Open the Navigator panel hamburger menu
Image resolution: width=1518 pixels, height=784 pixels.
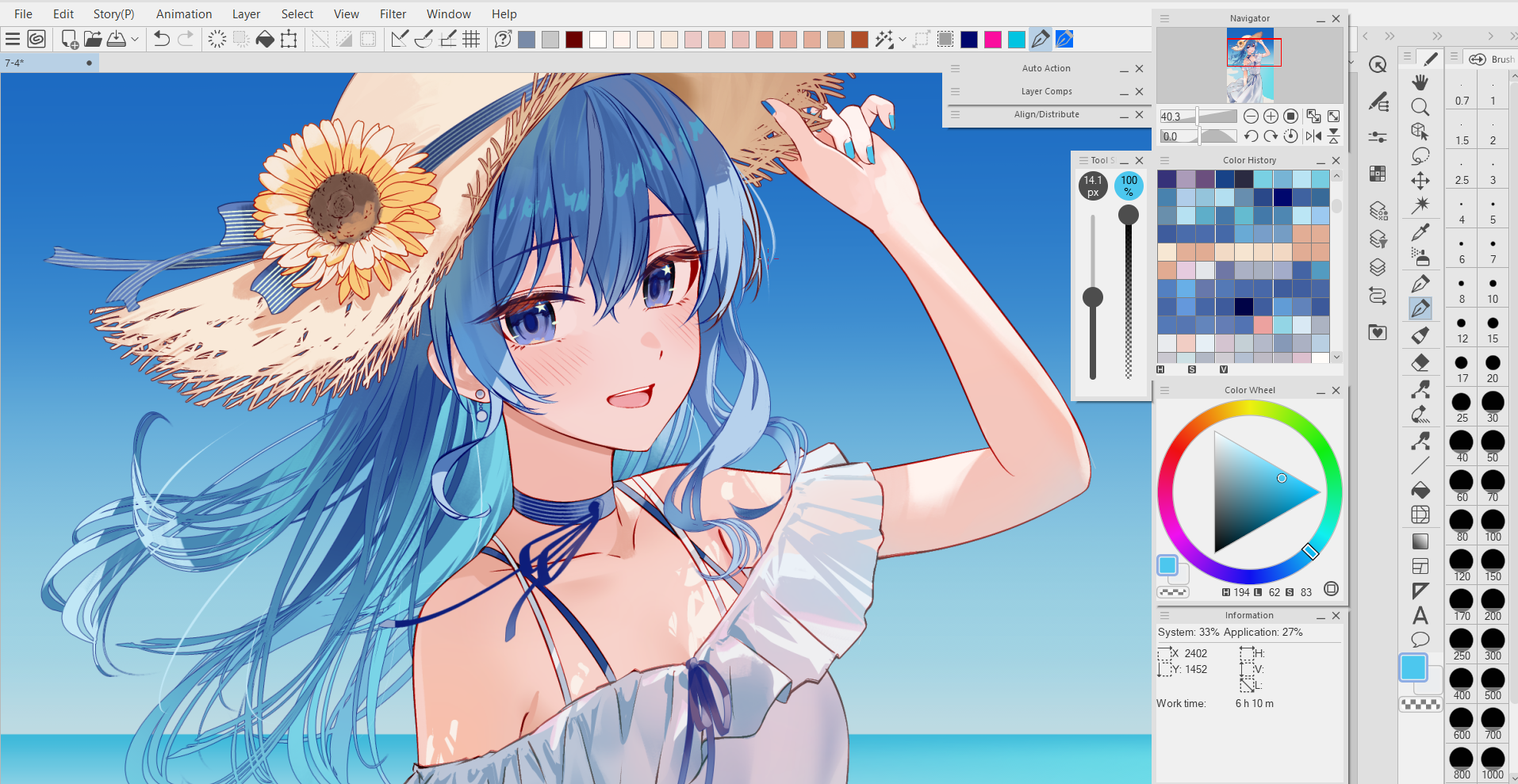point(1164,18)
